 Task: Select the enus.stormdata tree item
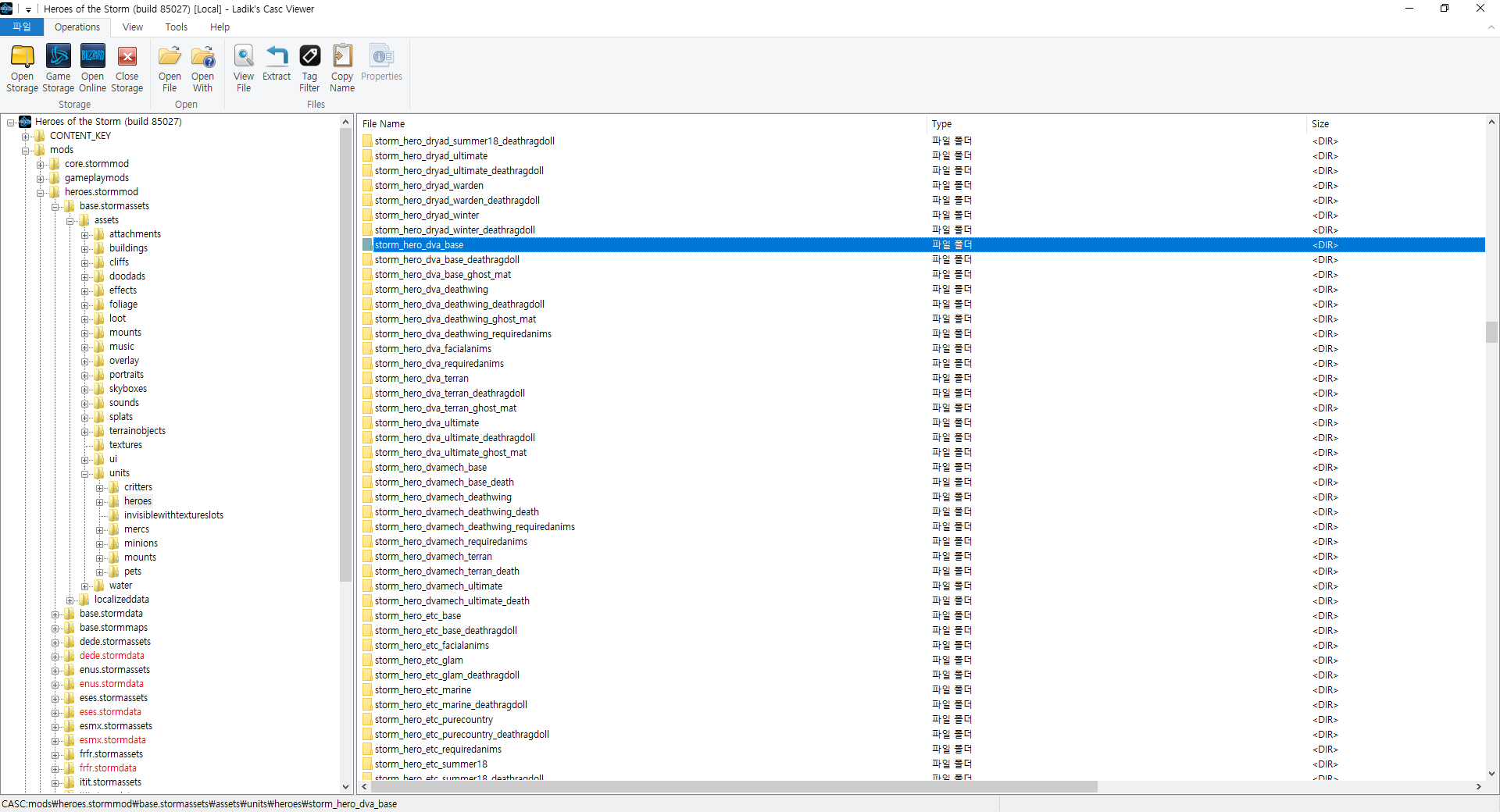pyautogui.click(x=111, y=684)
